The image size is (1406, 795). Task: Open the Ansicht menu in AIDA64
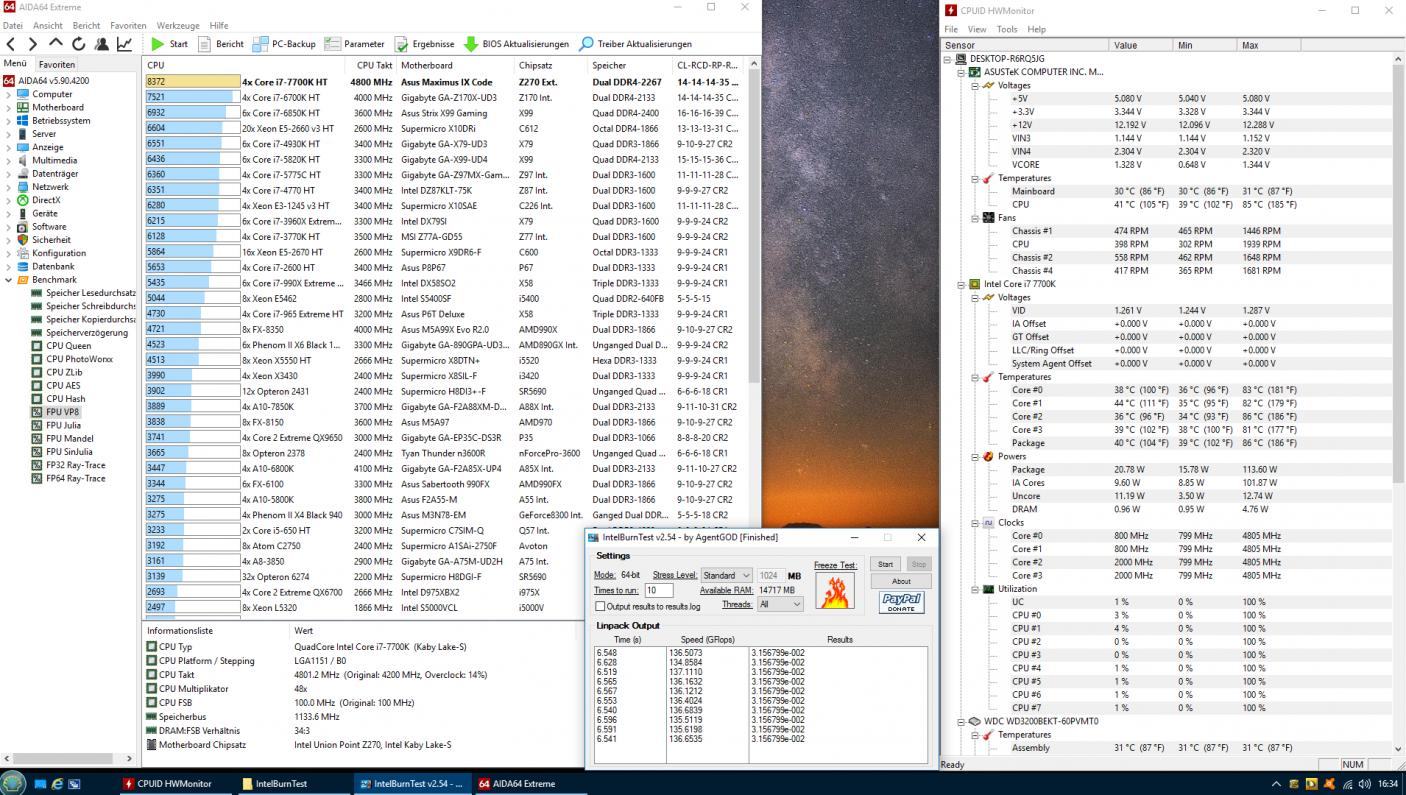pyautogui.click(x=47, y=25)
